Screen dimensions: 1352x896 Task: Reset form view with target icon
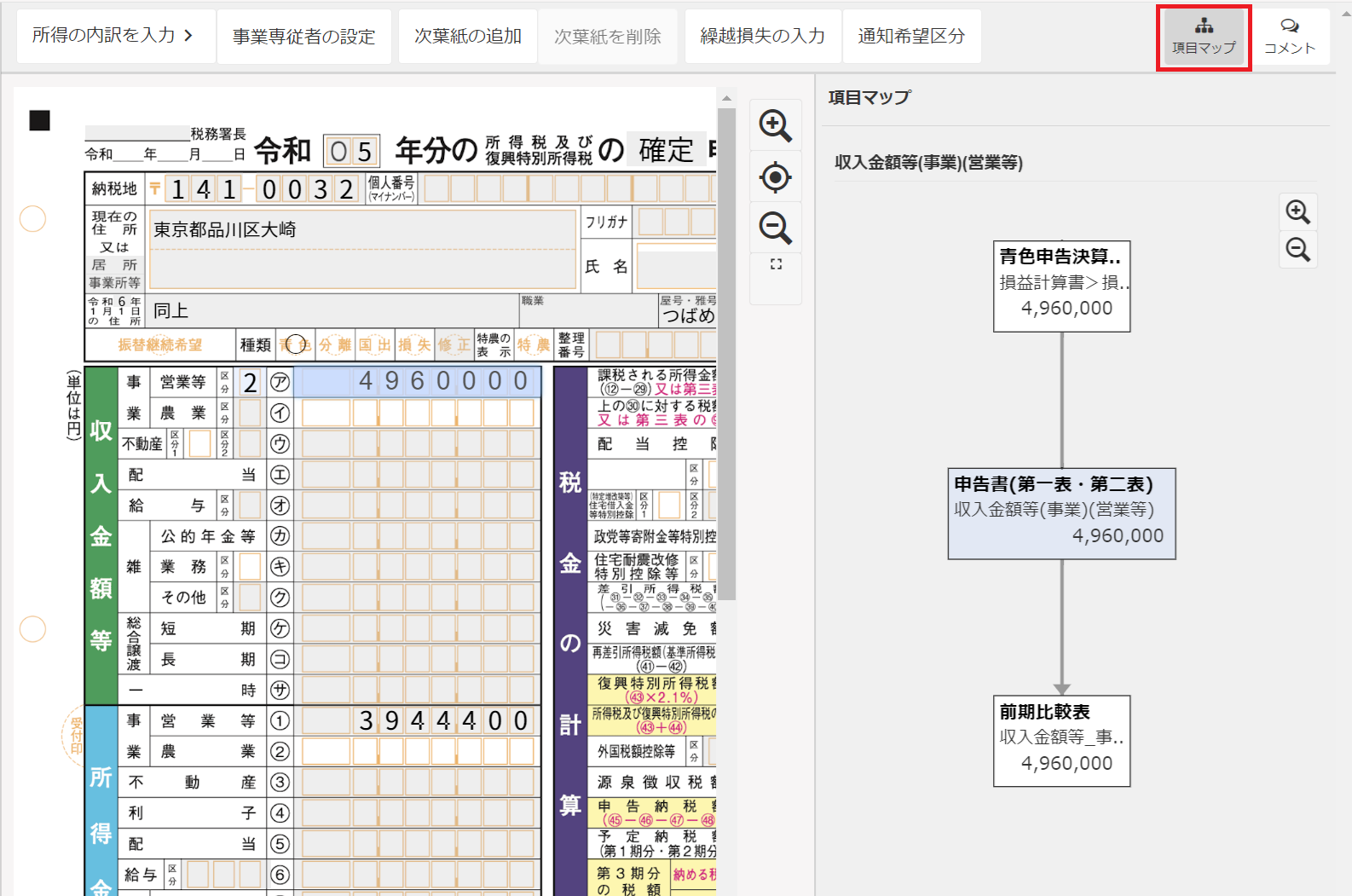coord(775,177)
